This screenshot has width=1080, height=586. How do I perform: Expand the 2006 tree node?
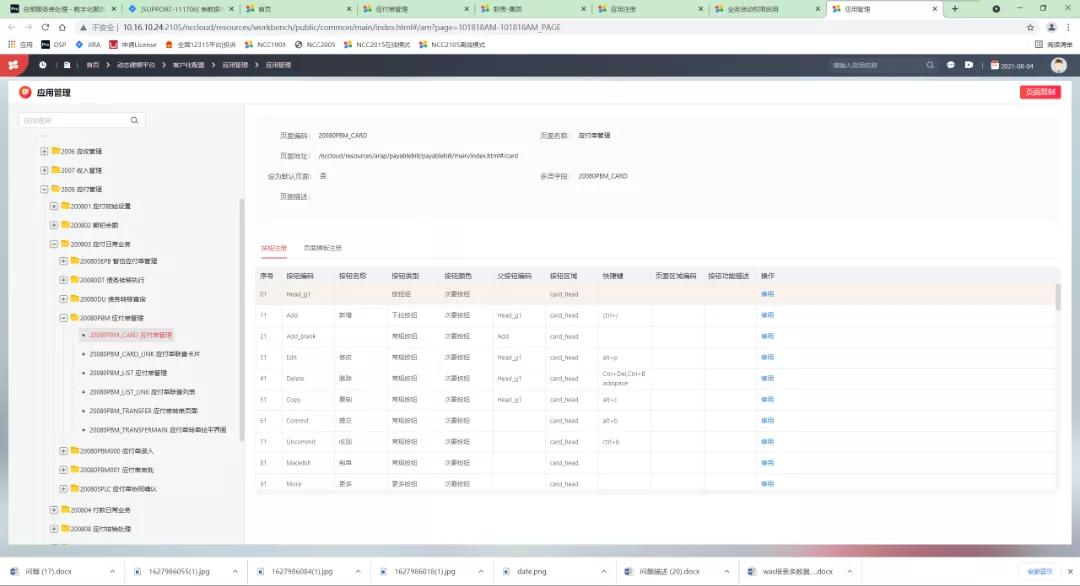click(44, 151)
